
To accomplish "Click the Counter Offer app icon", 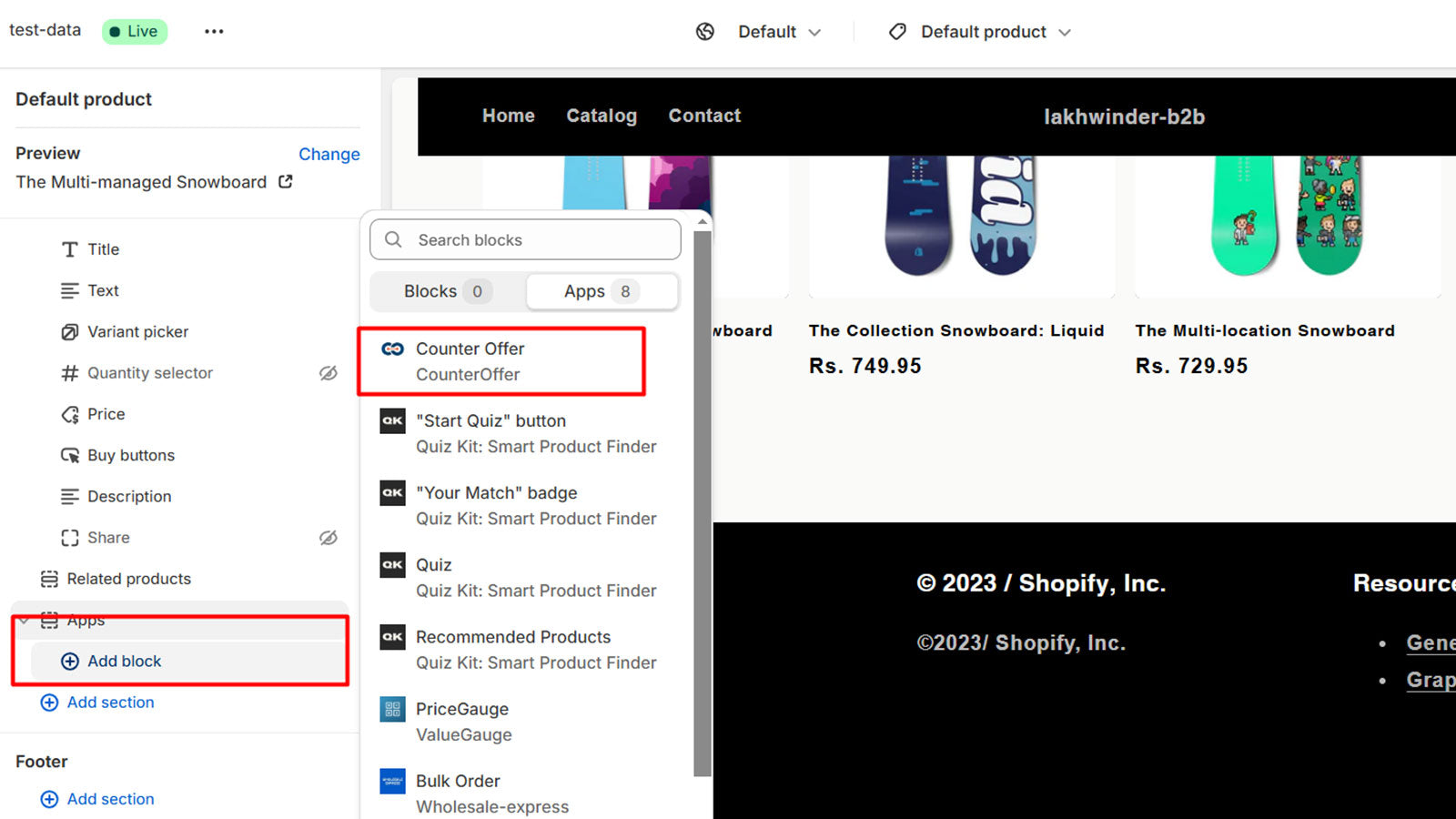I will coord(392,349).
